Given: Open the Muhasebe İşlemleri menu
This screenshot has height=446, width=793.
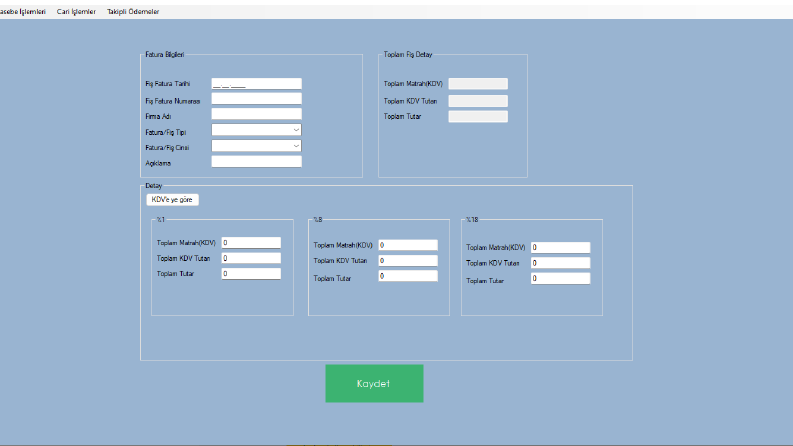Looking at the screenshot, I should (22, 12).
